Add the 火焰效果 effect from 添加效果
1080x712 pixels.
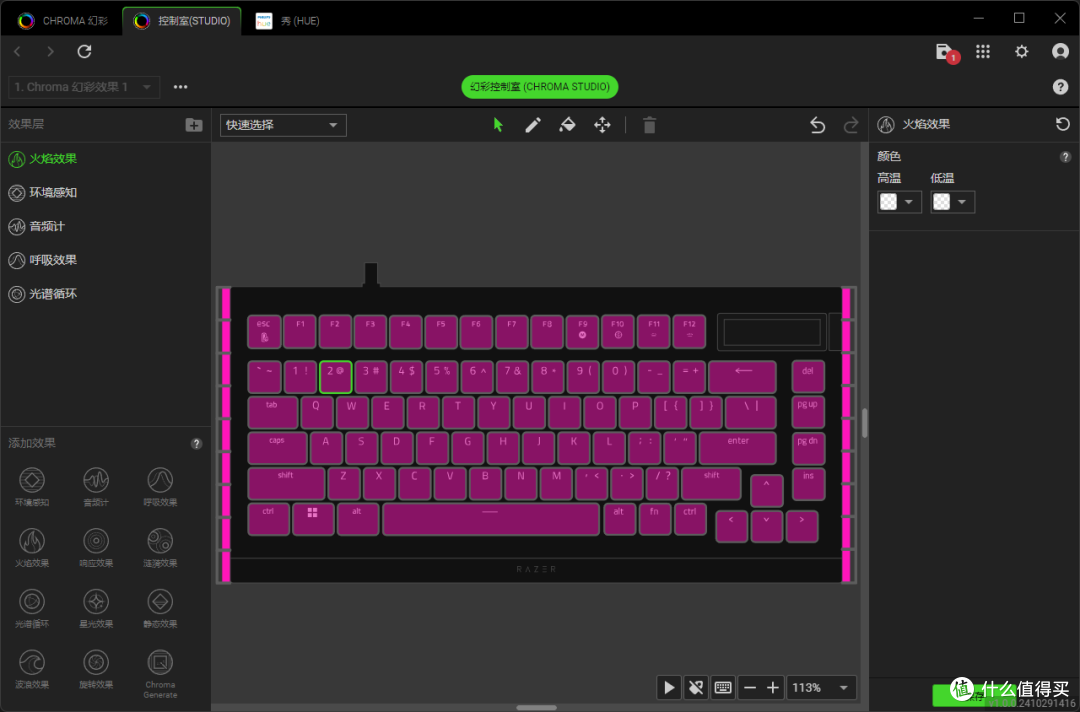[x=32, y=547]
